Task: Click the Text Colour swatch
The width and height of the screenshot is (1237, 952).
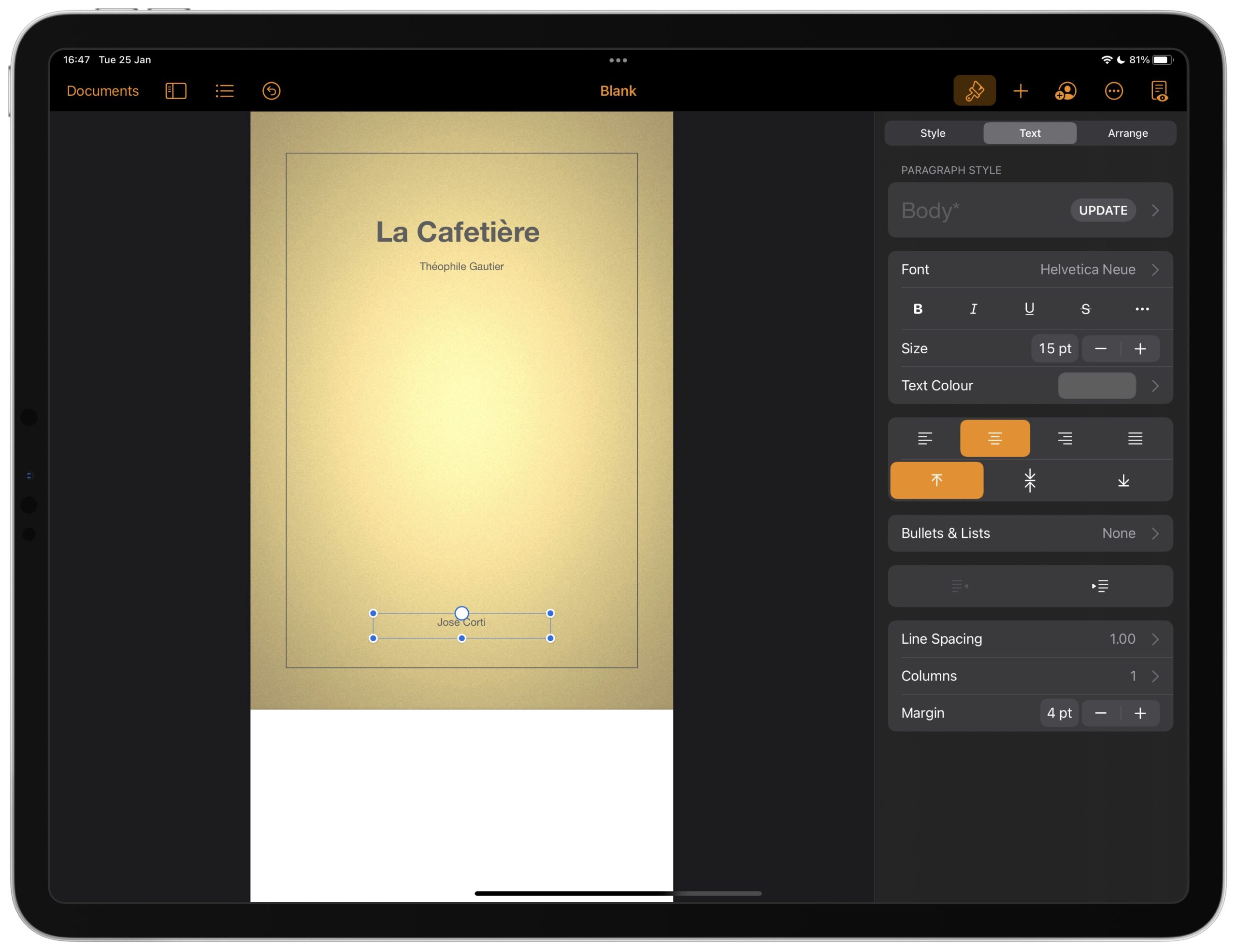Action: 1098,385
